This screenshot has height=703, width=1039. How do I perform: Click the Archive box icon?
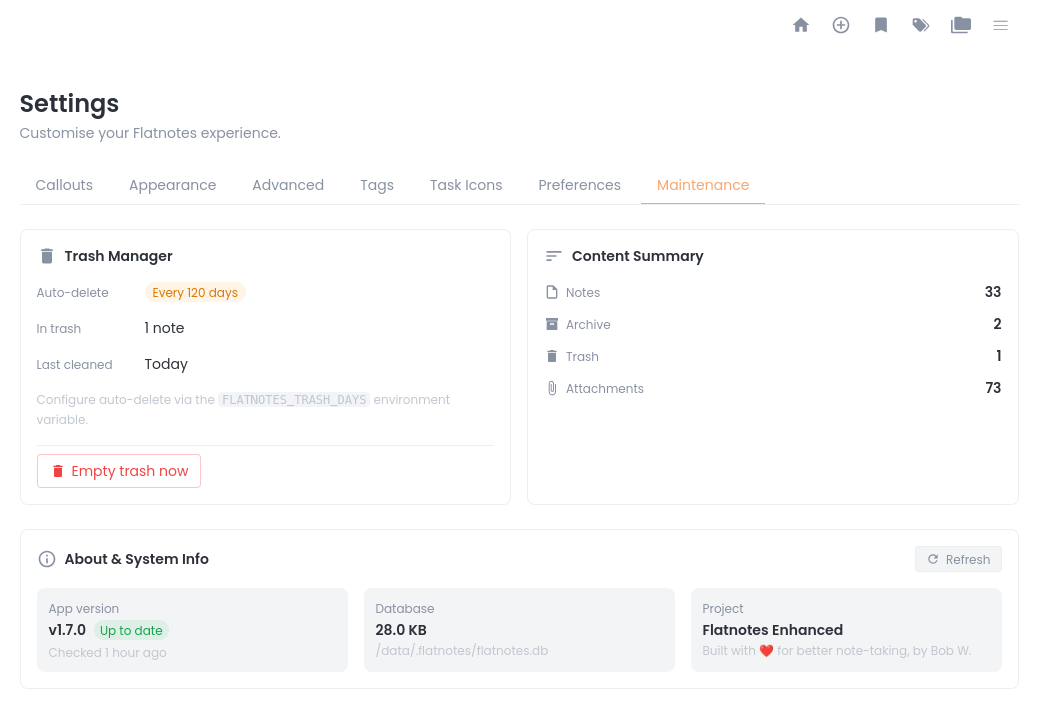click(551, 324)
